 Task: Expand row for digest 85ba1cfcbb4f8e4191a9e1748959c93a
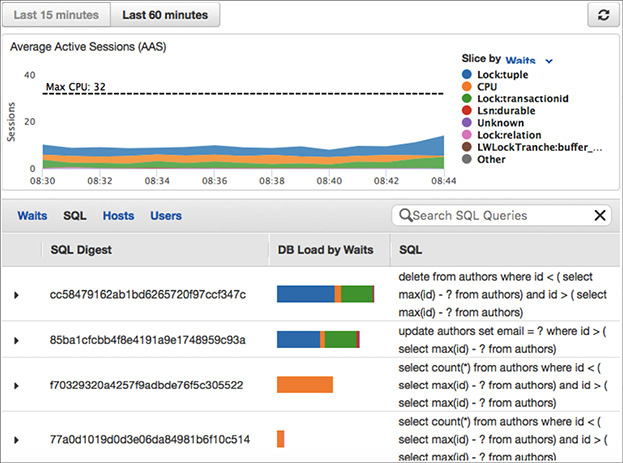(x=16, y=340)
